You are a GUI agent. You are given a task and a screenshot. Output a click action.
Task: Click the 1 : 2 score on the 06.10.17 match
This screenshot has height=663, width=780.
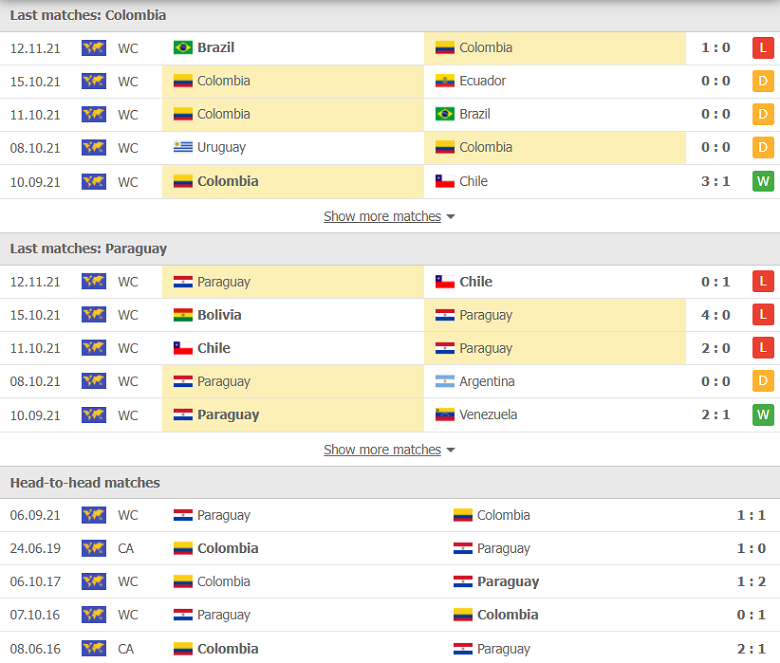pos(751,581)
